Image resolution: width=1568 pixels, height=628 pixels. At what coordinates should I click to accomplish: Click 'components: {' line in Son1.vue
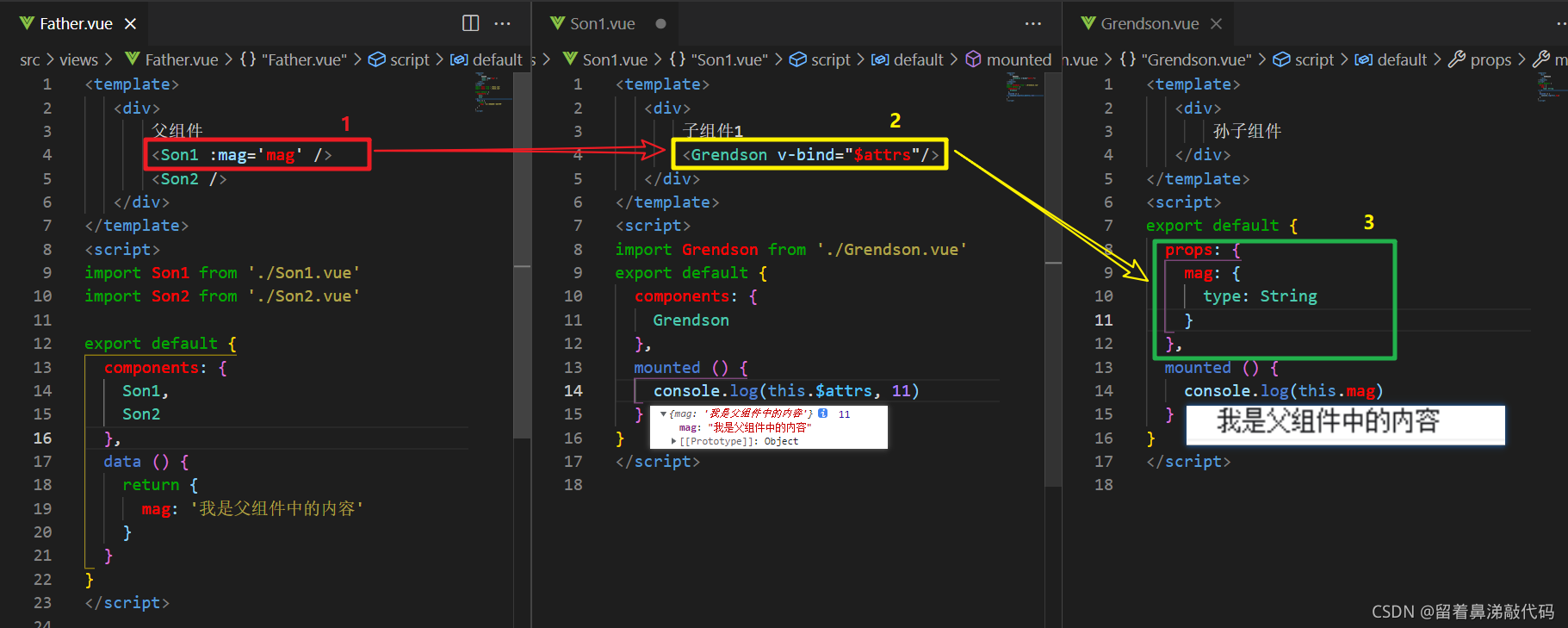[696, 295]
